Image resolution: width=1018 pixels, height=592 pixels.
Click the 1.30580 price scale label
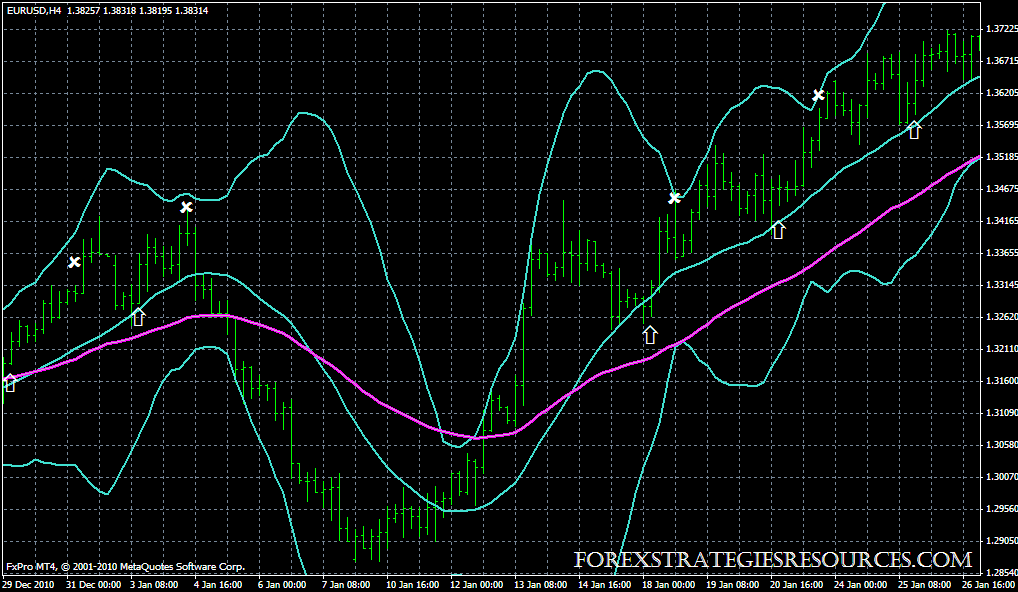[x=1000, y=445]
